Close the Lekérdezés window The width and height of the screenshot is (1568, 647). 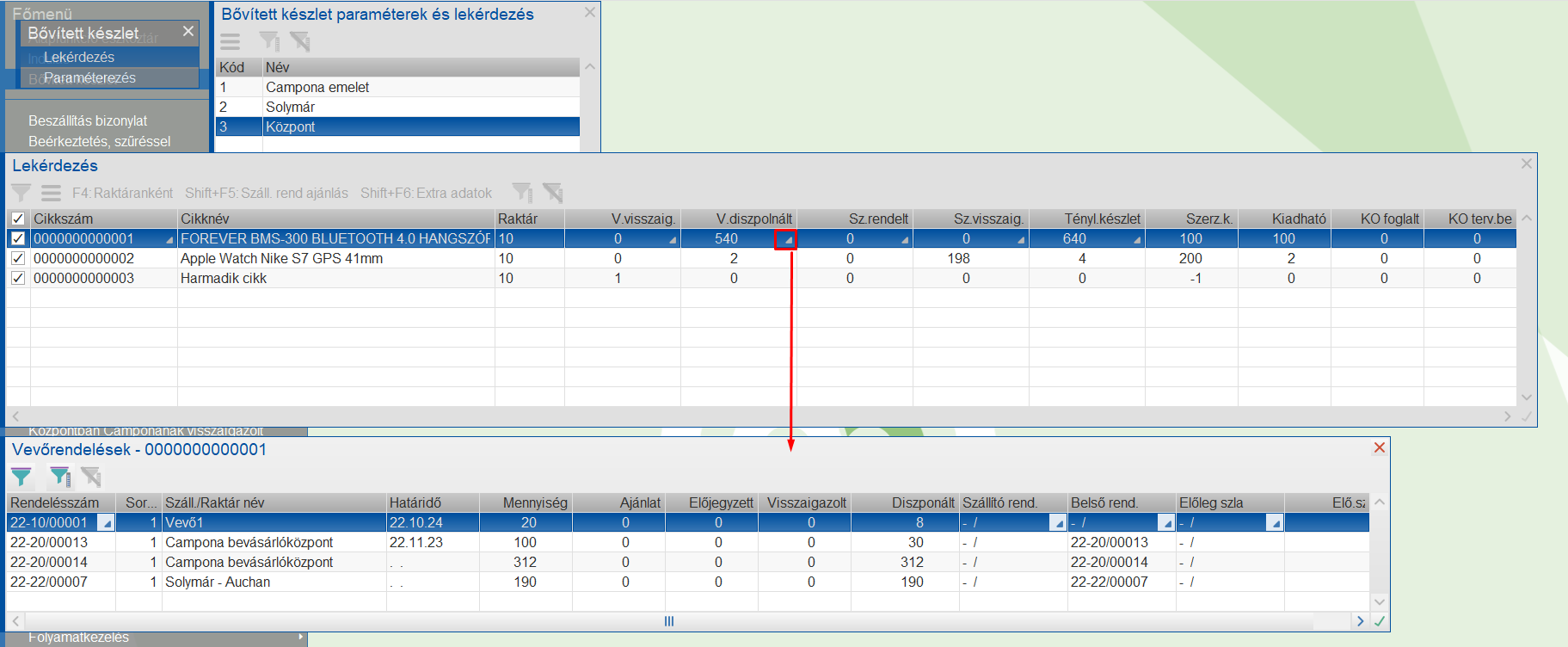[1527, 163]
